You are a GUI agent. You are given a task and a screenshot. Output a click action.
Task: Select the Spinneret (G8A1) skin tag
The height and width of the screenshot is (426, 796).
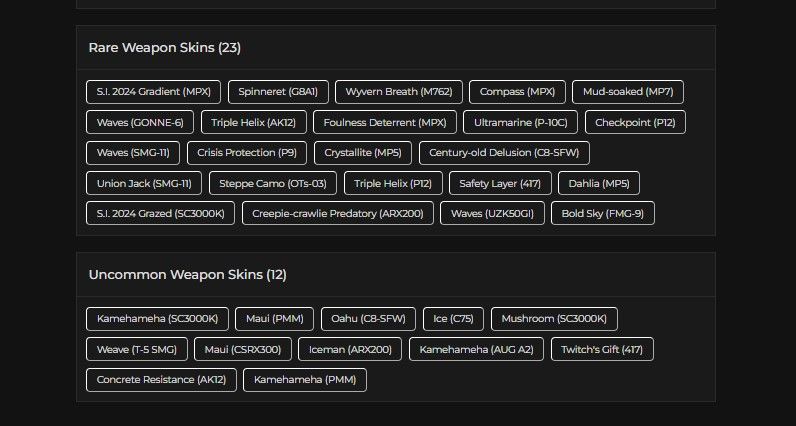pyautogui.click(x=278, y=92)
